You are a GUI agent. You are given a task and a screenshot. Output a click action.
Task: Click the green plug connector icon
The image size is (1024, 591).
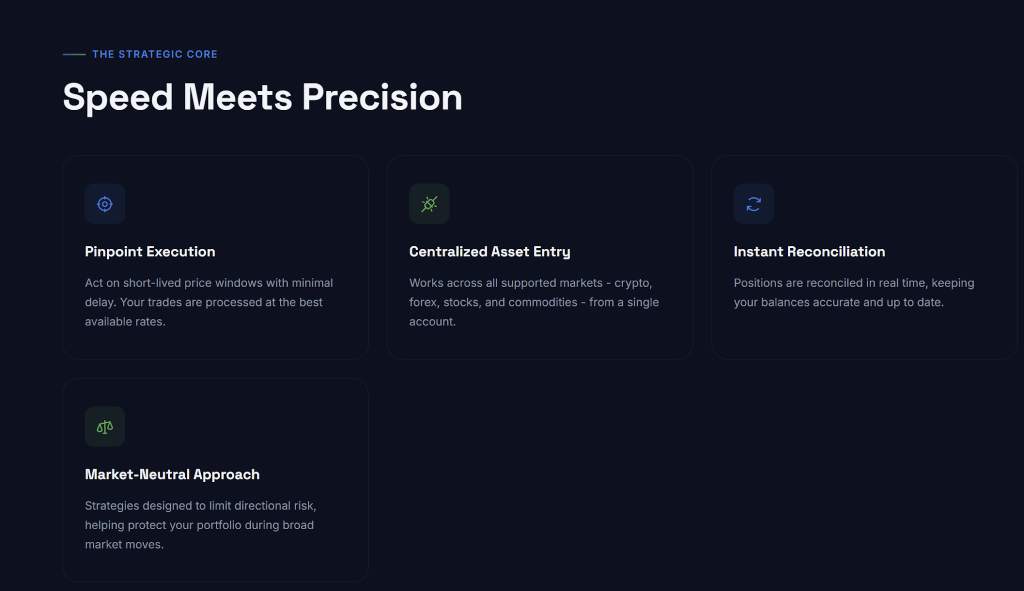pyautogui.click(x=429, y=204)
